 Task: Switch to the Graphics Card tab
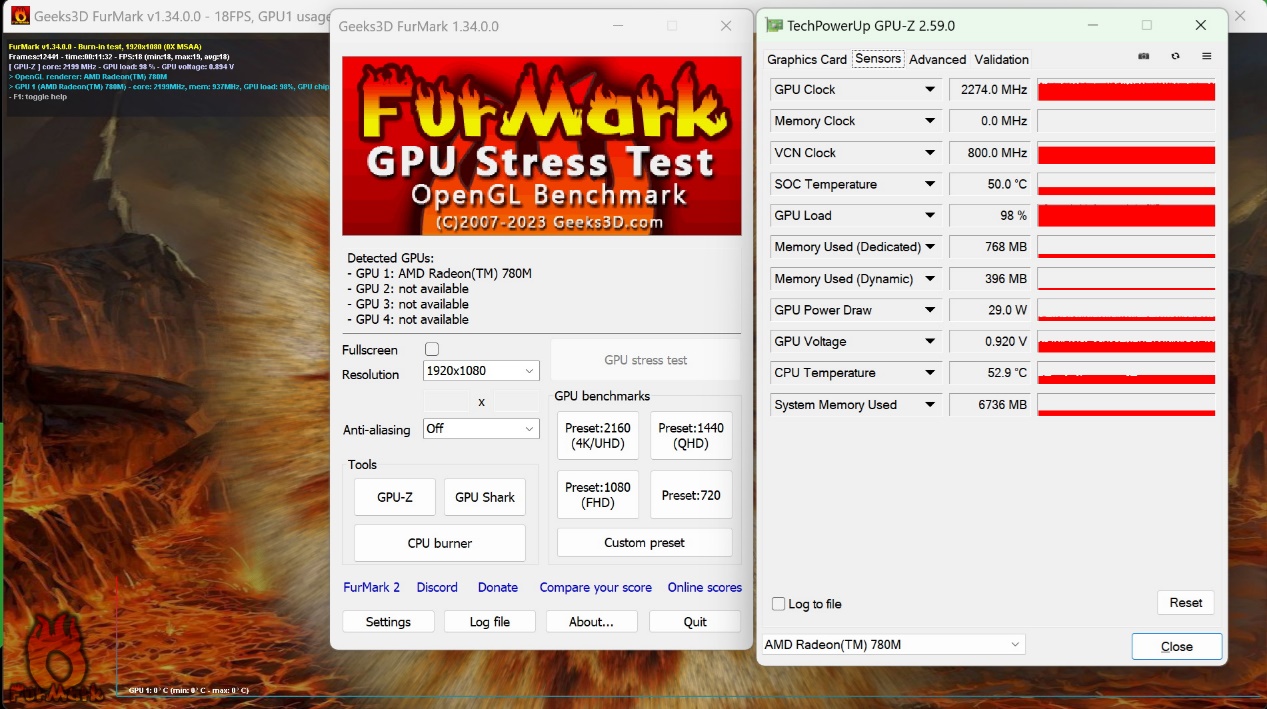807,60
